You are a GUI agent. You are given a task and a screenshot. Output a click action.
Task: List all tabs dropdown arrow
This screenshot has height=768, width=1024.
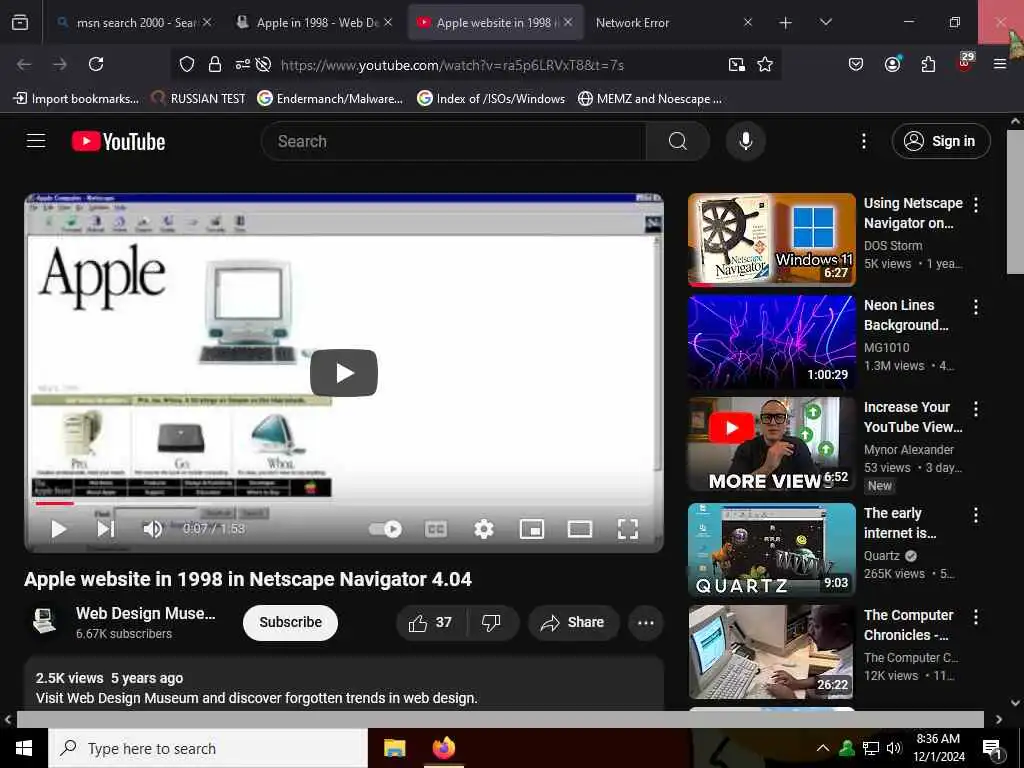pos(825,22)
